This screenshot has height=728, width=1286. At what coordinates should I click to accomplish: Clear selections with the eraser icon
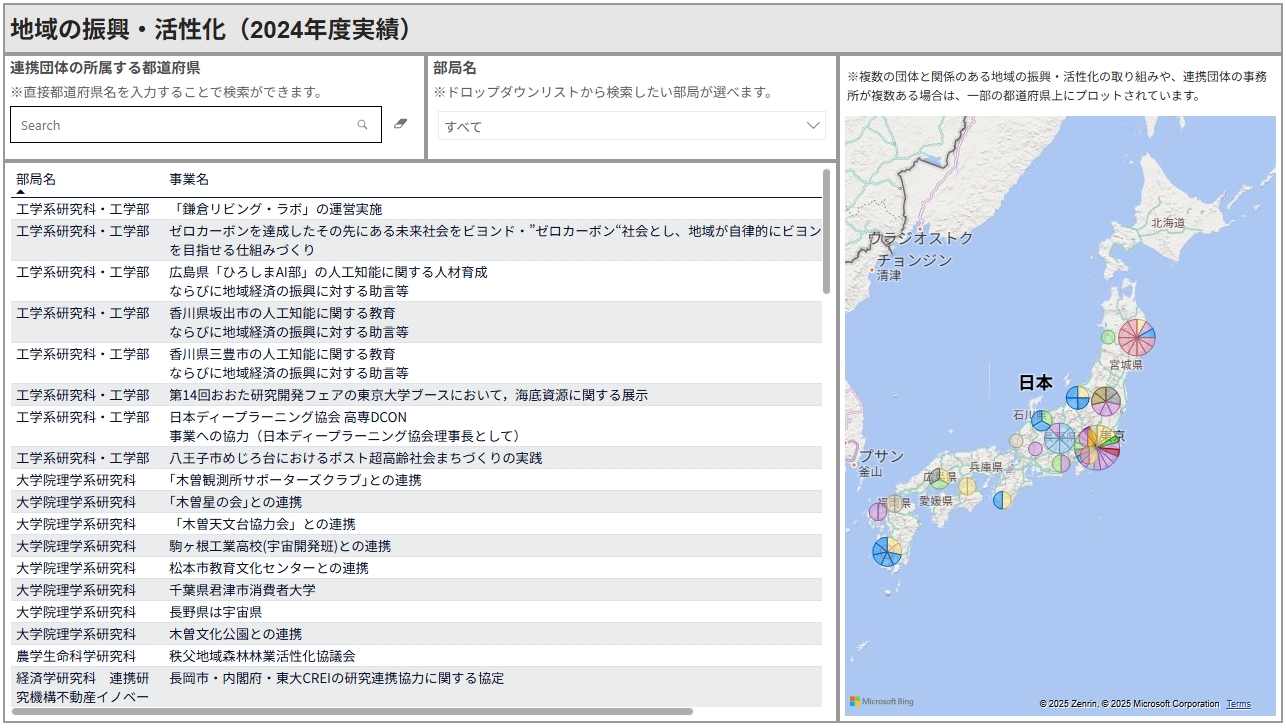(x=401, y=124)
